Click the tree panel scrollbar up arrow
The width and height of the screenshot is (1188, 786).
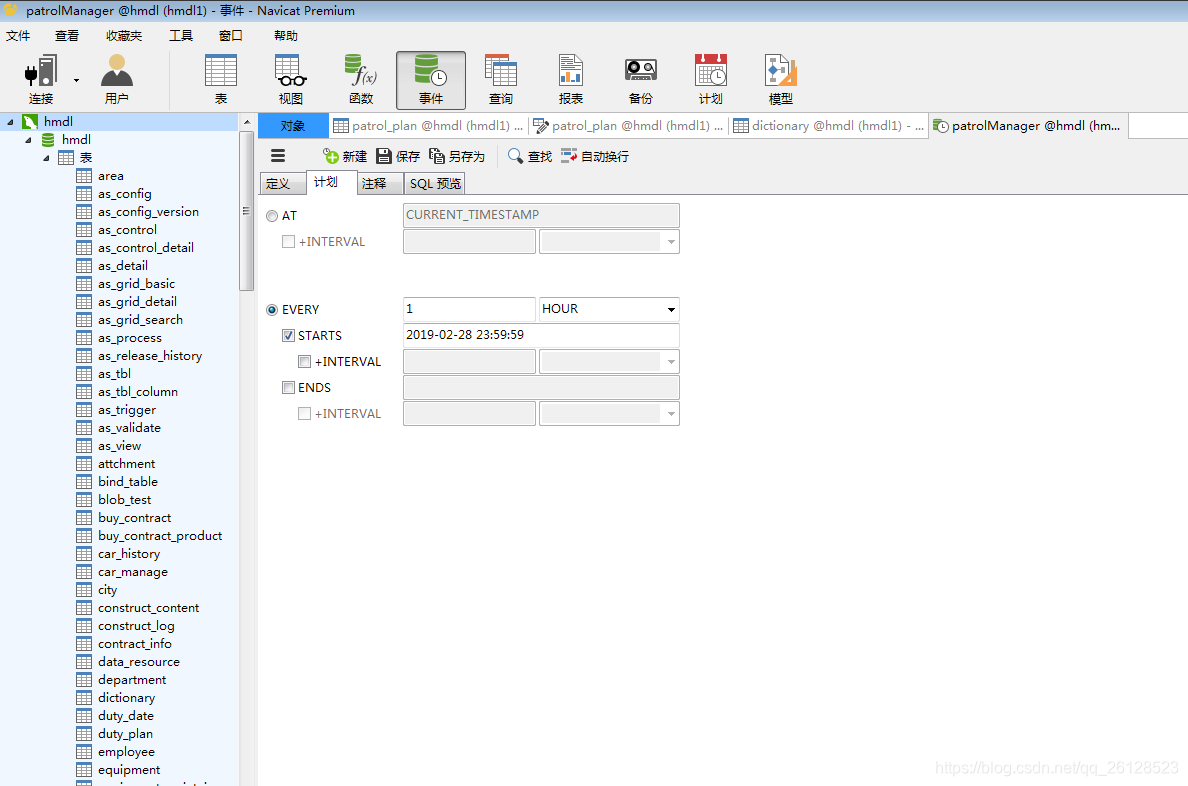246,122
